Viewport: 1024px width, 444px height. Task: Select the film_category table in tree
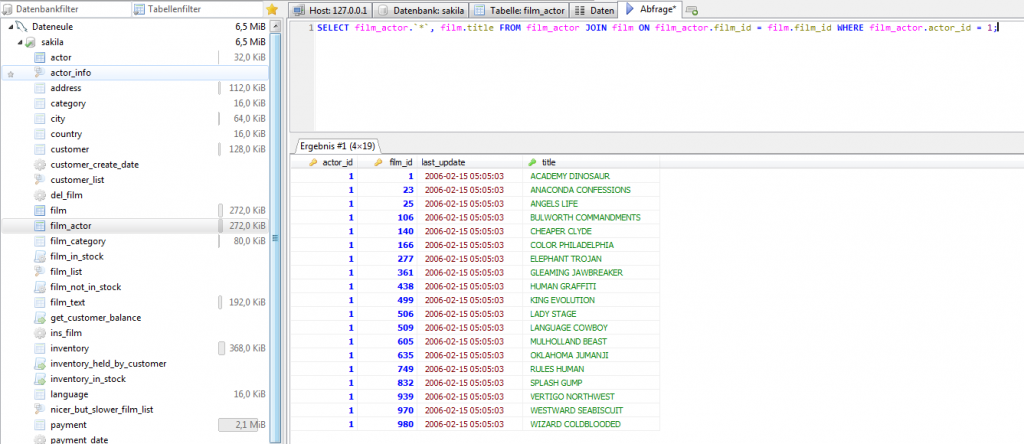click(x=79, y=241)
